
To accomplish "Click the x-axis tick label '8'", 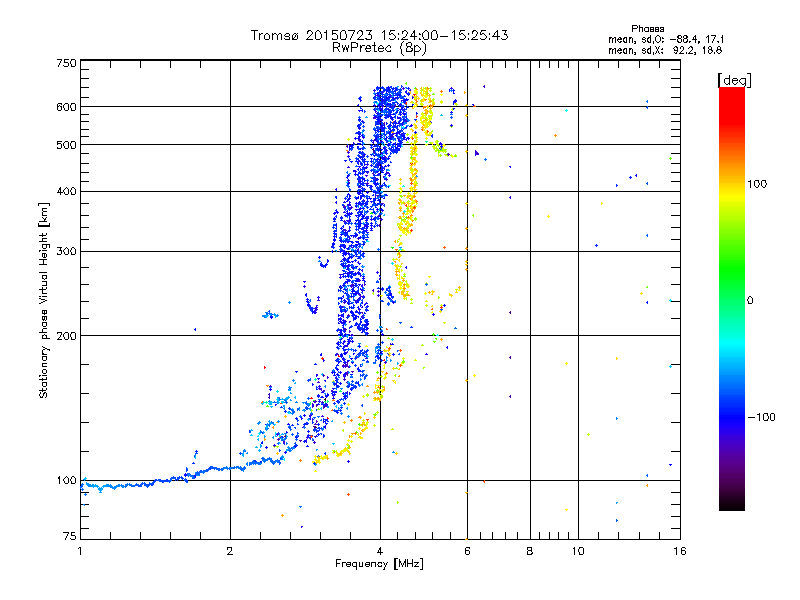I will [x=530, y=551].
